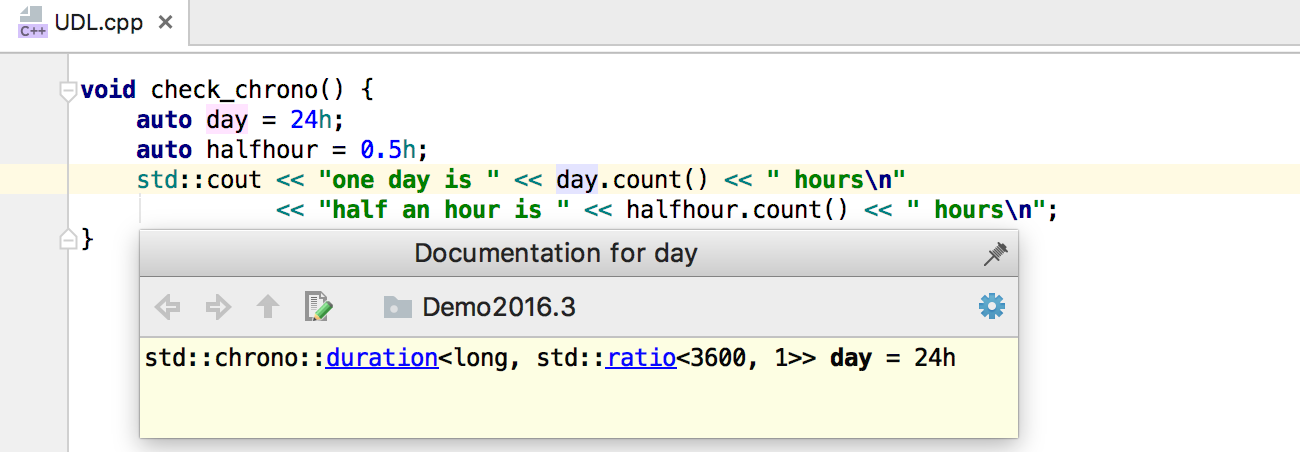Screen dimensions: 1300x452
Task: Close the UDL.cpp tab
Action: pos(166,21)
